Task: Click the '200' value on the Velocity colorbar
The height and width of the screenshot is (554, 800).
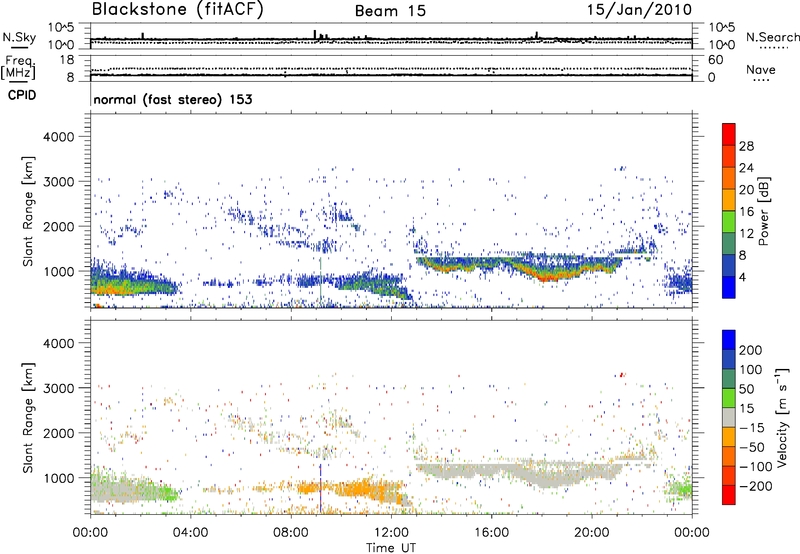Action: pyautogui.click(x=751, y=350)
